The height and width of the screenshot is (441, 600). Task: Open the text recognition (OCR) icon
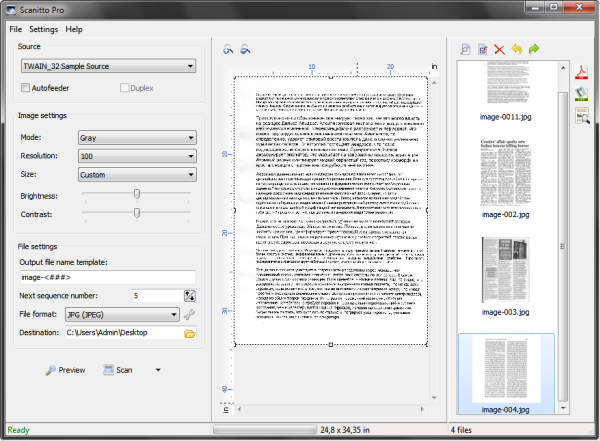click(581, 117)
